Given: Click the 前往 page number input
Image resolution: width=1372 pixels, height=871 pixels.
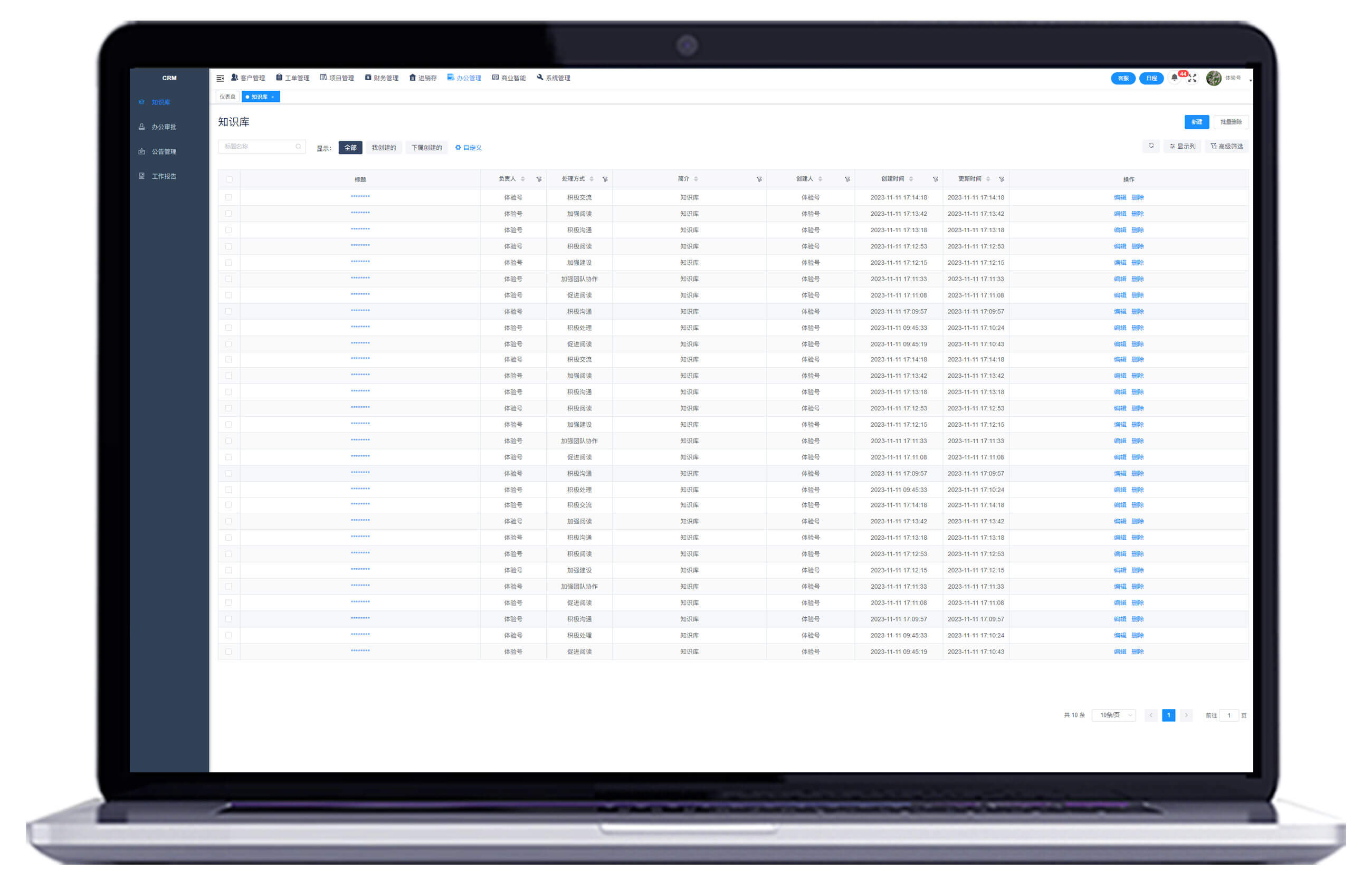Looking at the screenshot, I should pos(1228,716).
